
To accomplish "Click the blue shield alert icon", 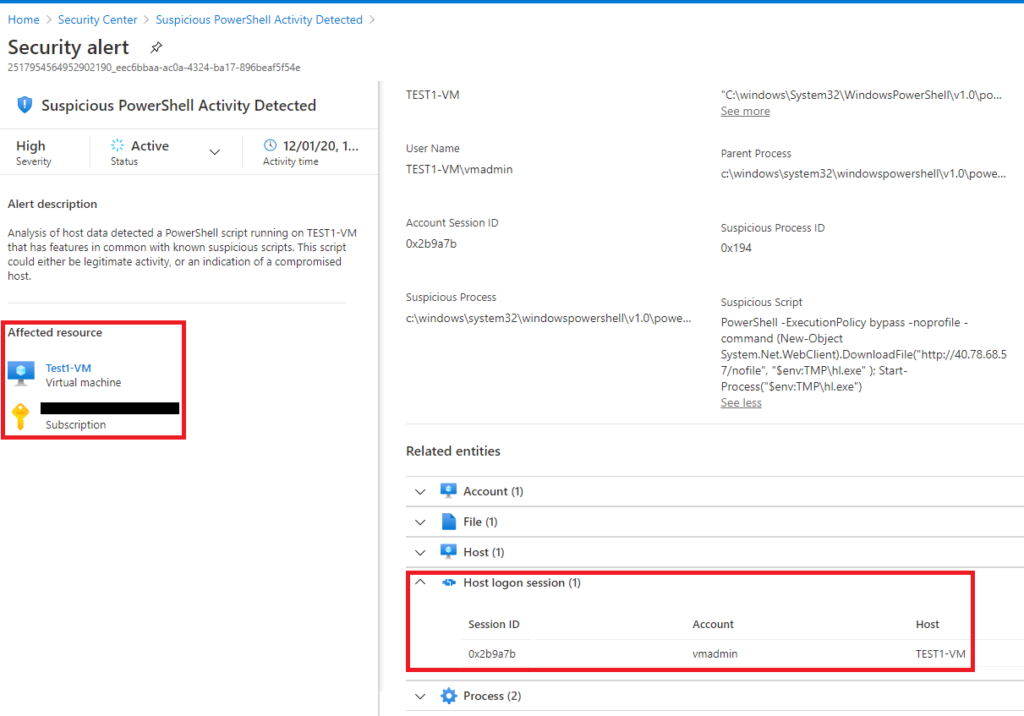I will [24, 105].
